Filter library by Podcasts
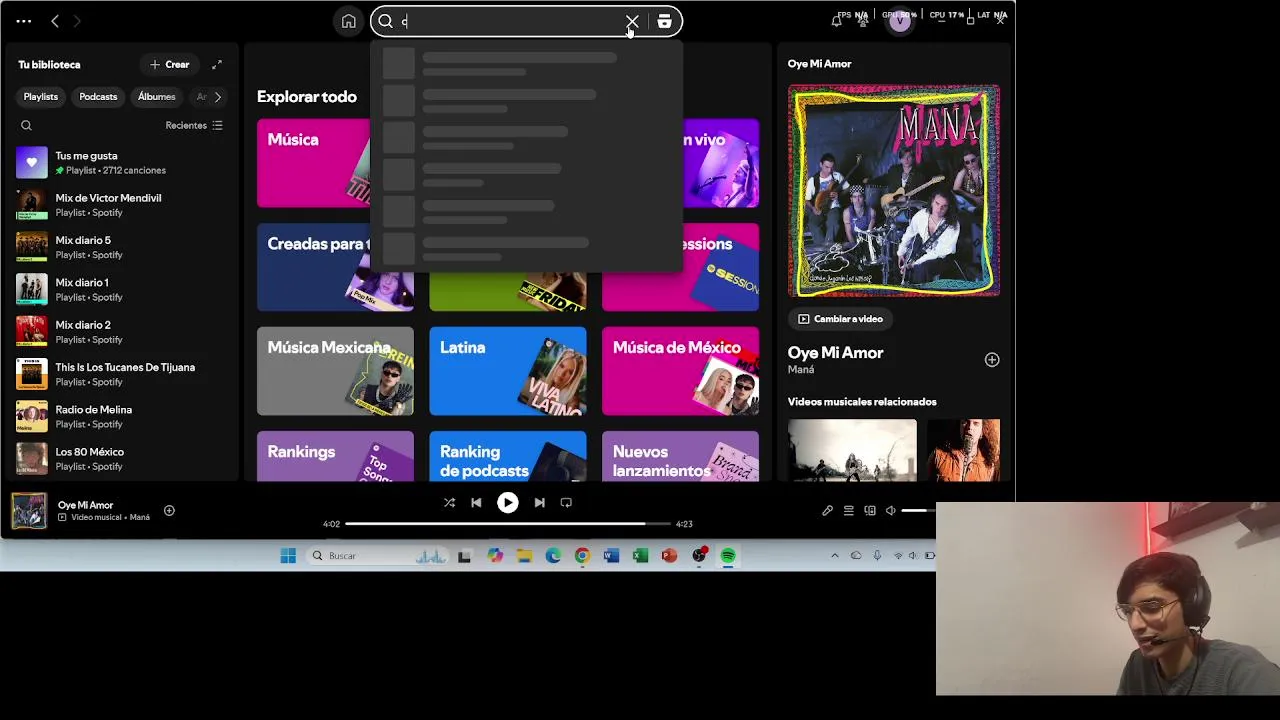 coord(98,97)
